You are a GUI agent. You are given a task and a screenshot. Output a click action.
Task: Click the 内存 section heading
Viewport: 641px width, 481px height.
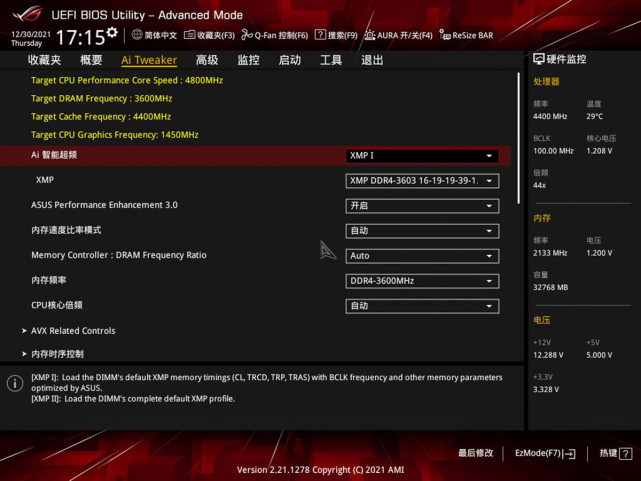tap(542, 218)
